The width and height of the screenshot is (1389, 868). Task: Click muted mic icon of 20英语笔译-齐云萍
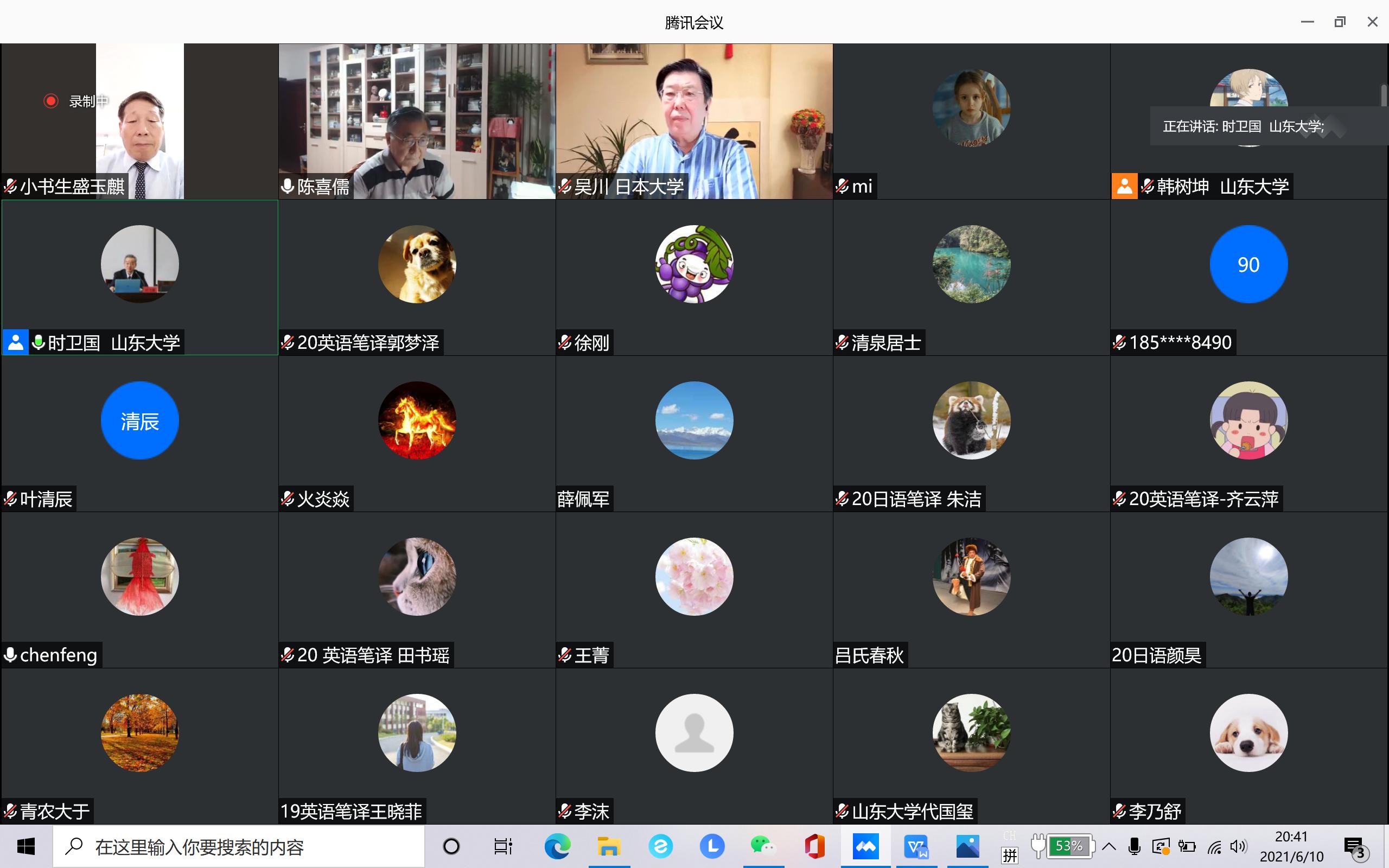(x=1119, y=499)
